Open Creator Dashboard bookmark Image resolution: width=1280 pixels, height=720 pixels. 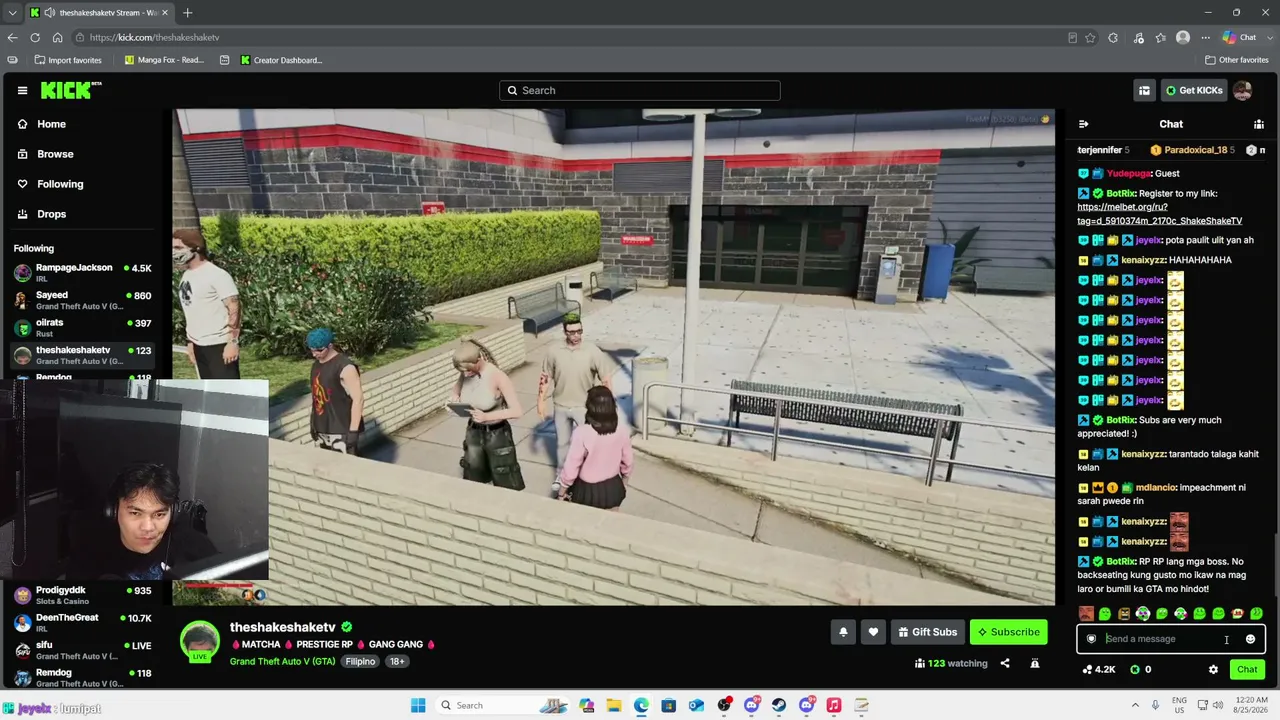(x=281, y=60)
